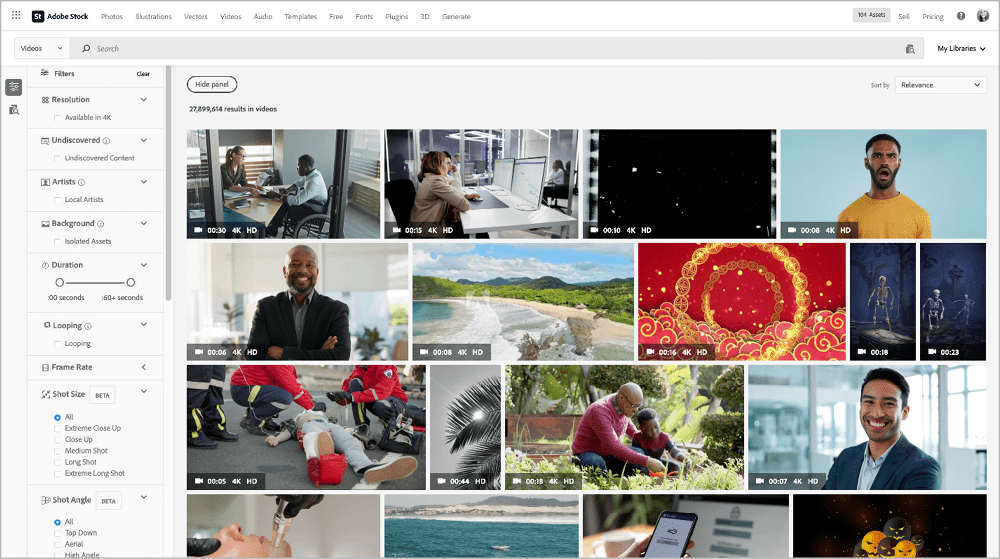Screen dimensions: 1000x559
Task: Open the user profile avatar
Action: 983,16
